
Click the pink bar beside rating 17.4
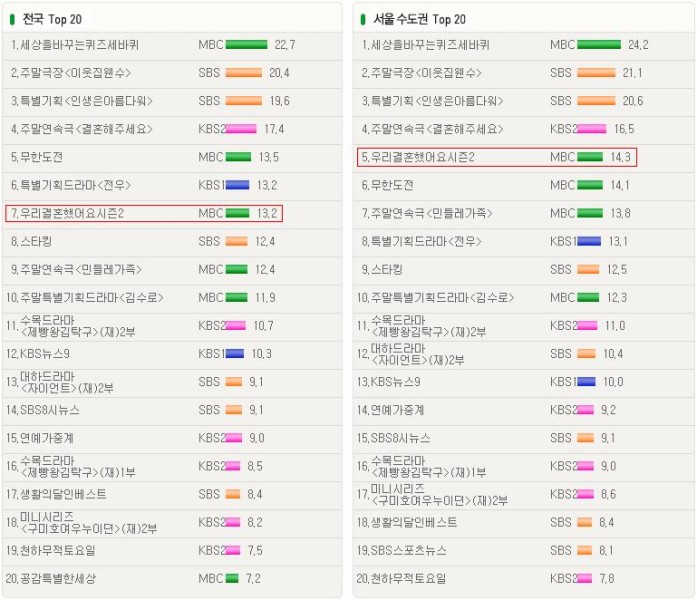(x=241, y=129)
